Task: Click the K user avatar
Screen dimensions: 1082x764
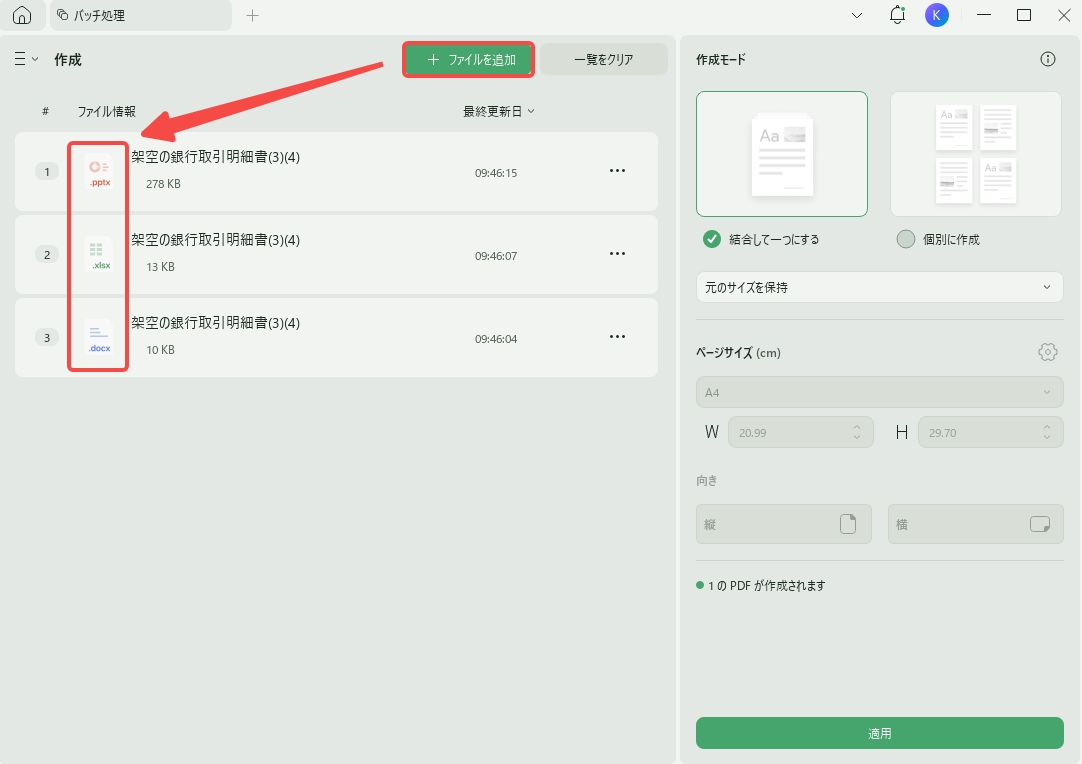Action: (936, 15)
